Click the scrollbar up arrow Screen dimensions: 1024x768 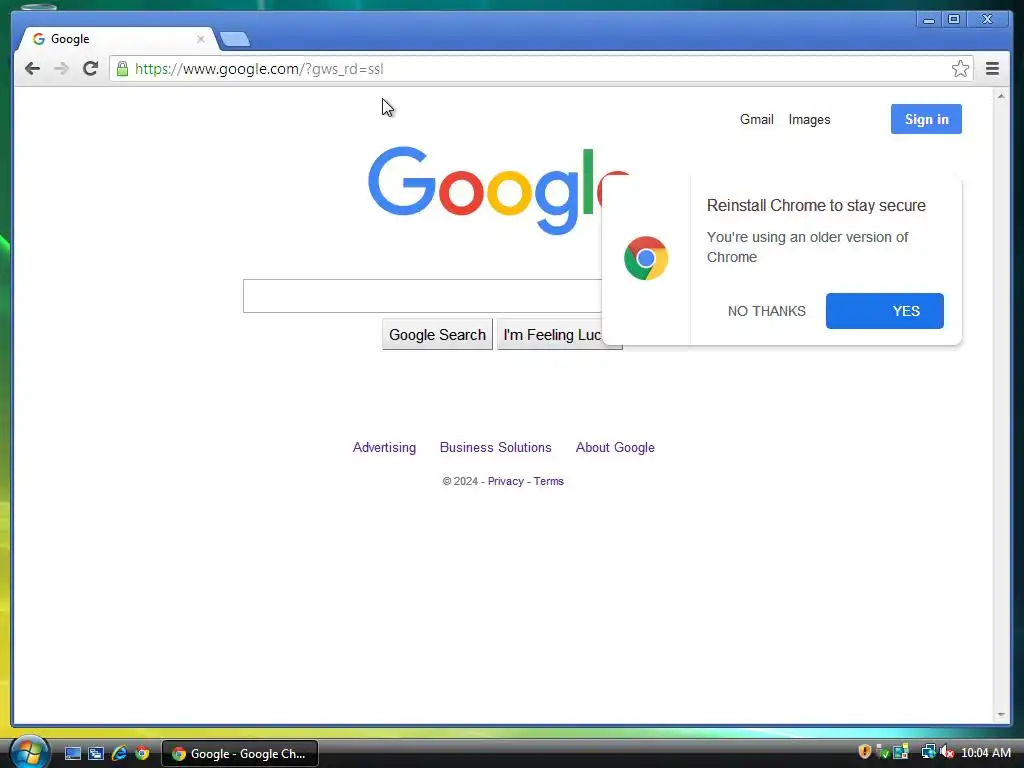click(1000, 96)
